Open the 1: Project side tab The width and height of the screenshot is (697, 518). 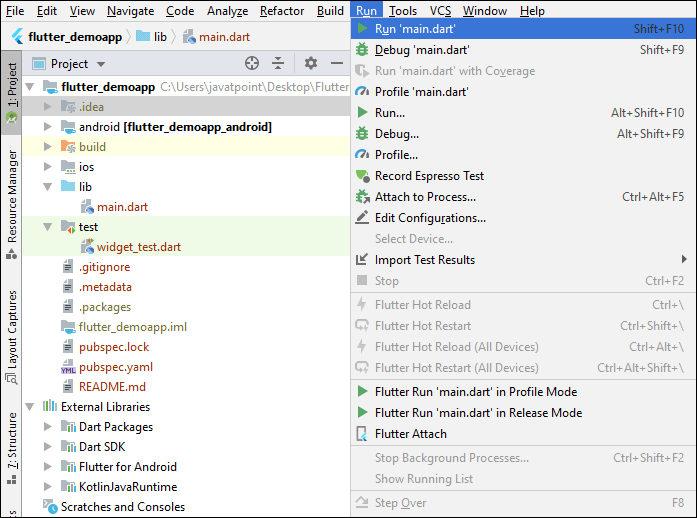point(12,92)
